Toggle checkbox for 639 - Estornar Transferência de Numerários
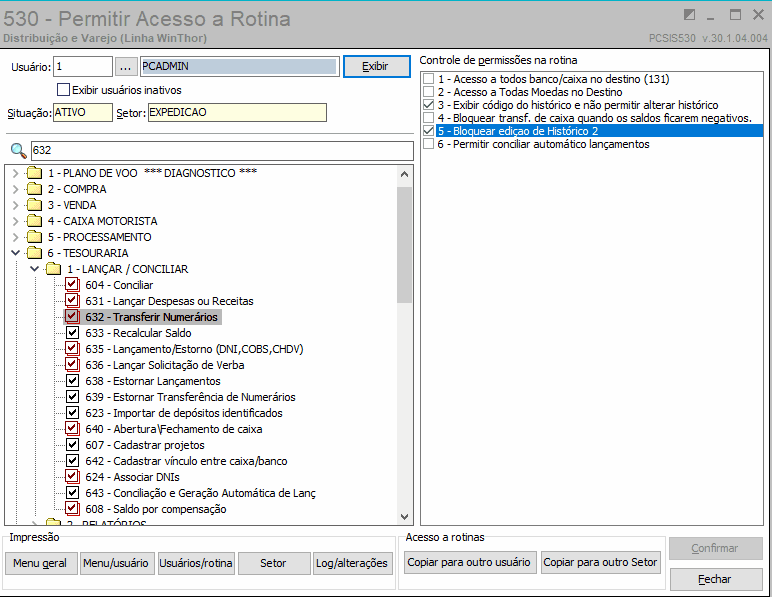 click(72, 397)
